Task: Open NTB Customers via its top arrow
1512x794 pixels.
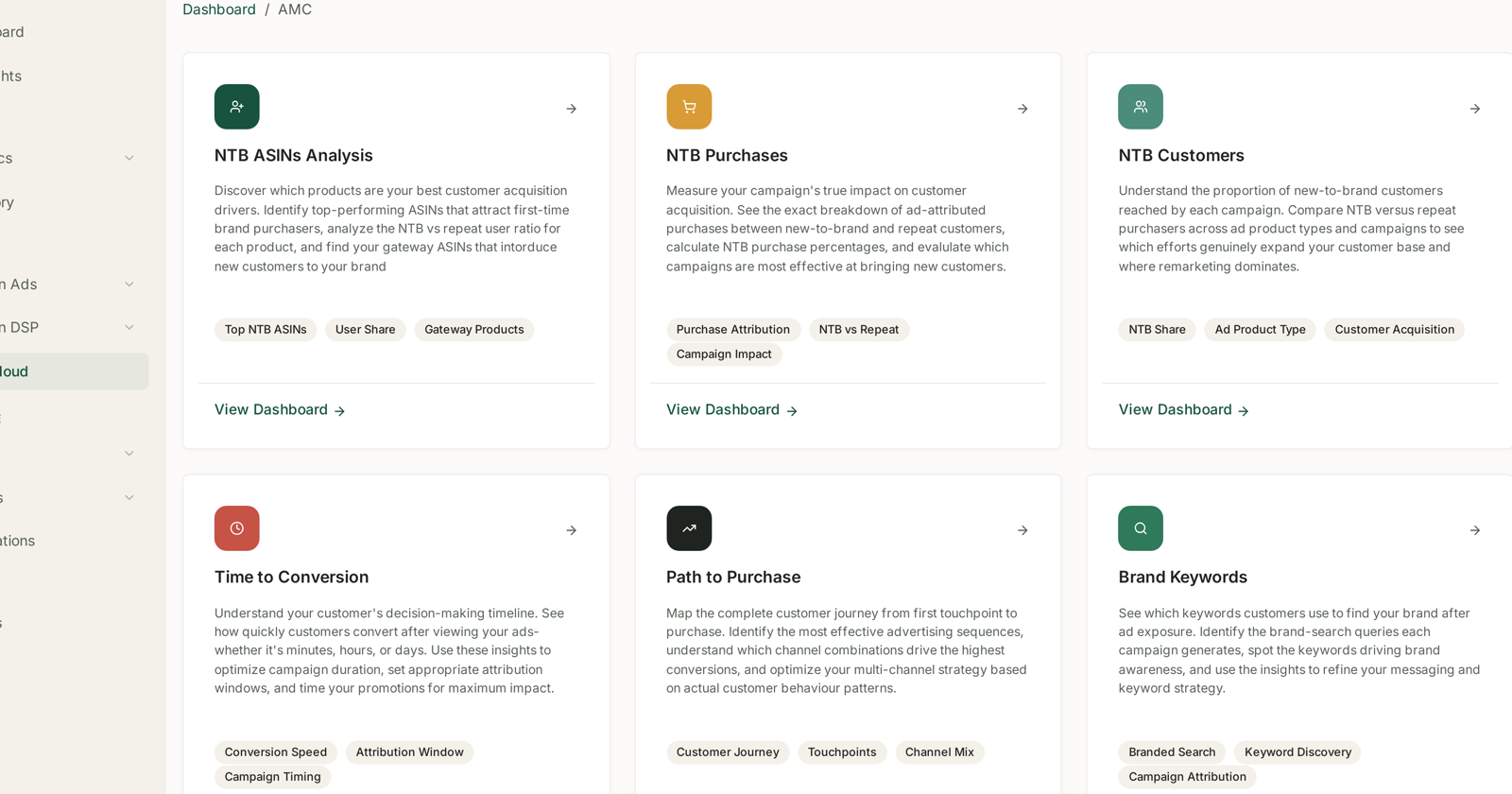Action: coord(1474,109)
